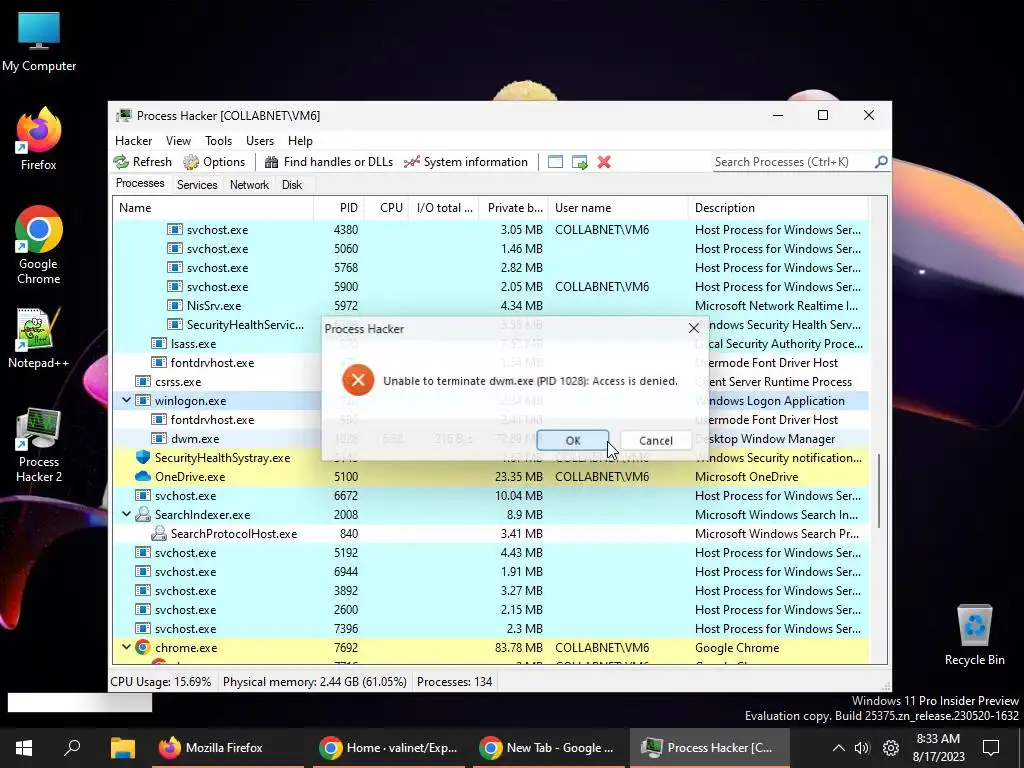Viewport: 1024px width, 768px height.
Task: Open the Firefox desktop shortcut
Action: 39,139
